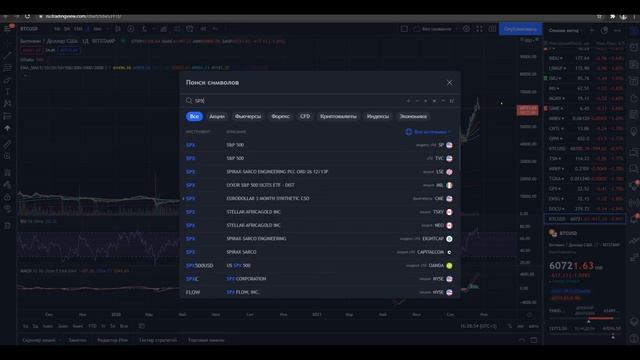640x360 pixels.
Task: Toggle the лог price scale option
Action: pyautogui.click(x=520, y=326)
